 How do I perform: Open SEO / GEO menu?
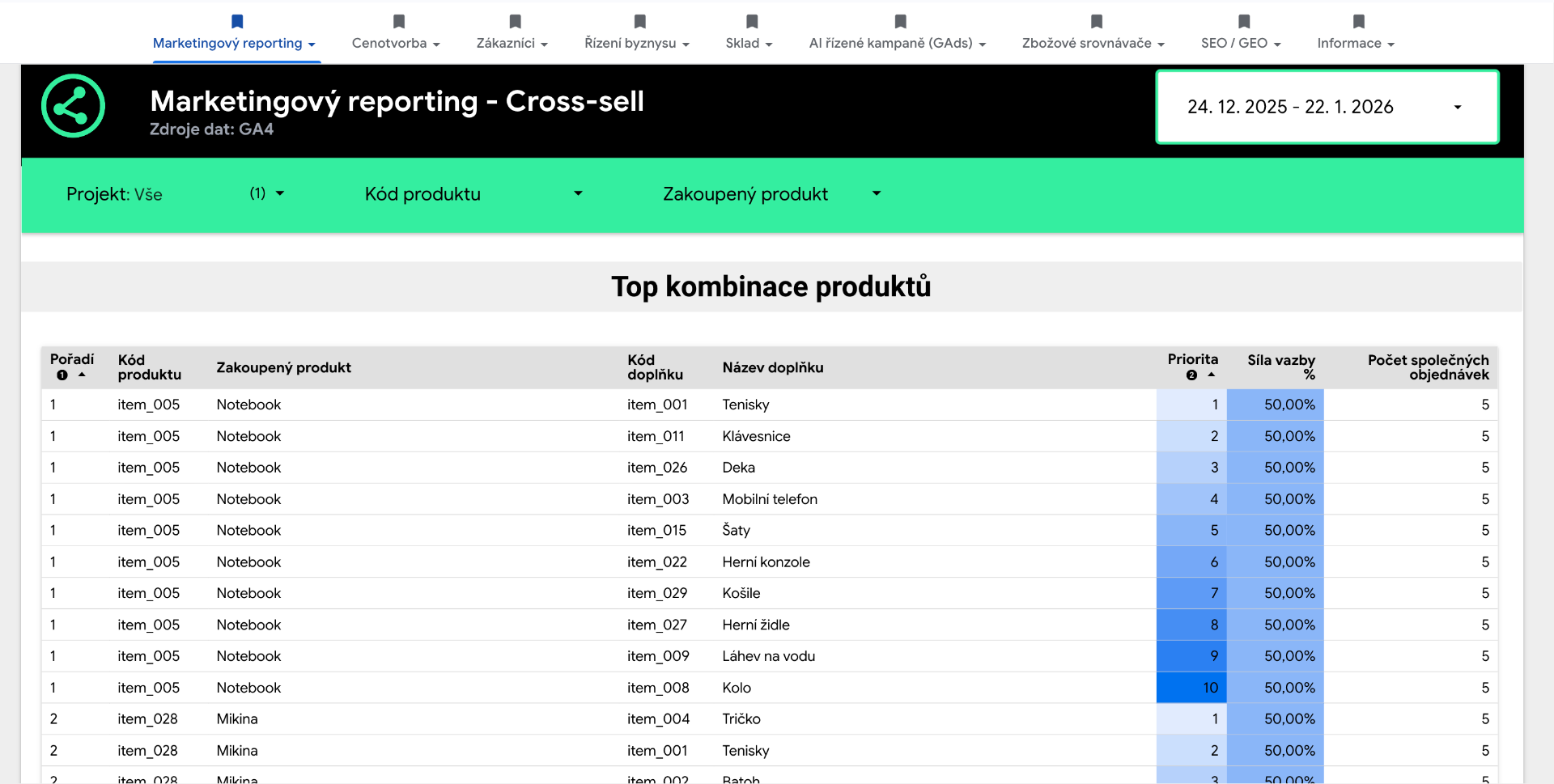pos(1242,43)
